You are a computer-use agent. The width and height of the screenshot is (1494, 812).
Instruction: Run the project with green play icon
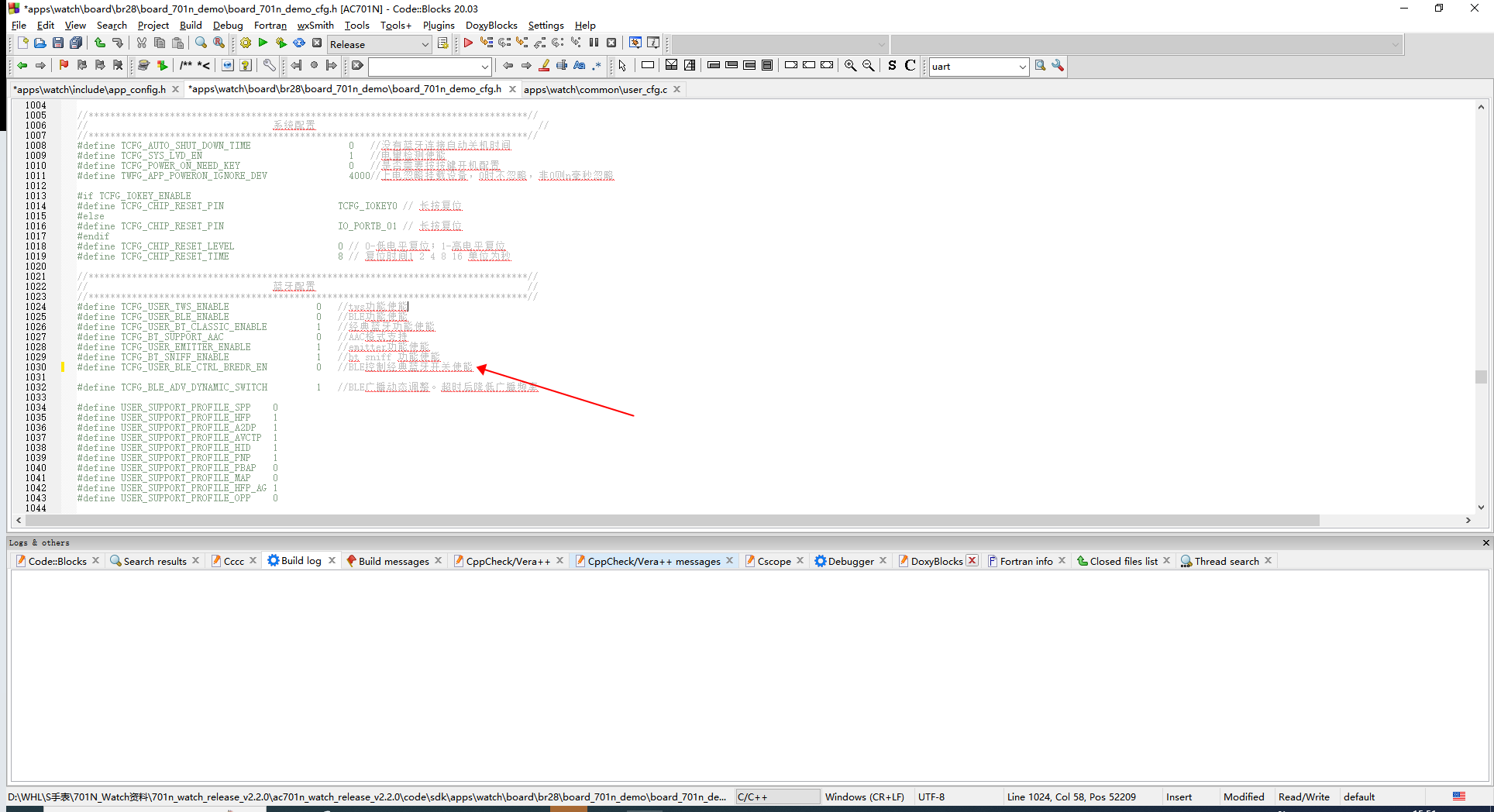pos(263,43)
